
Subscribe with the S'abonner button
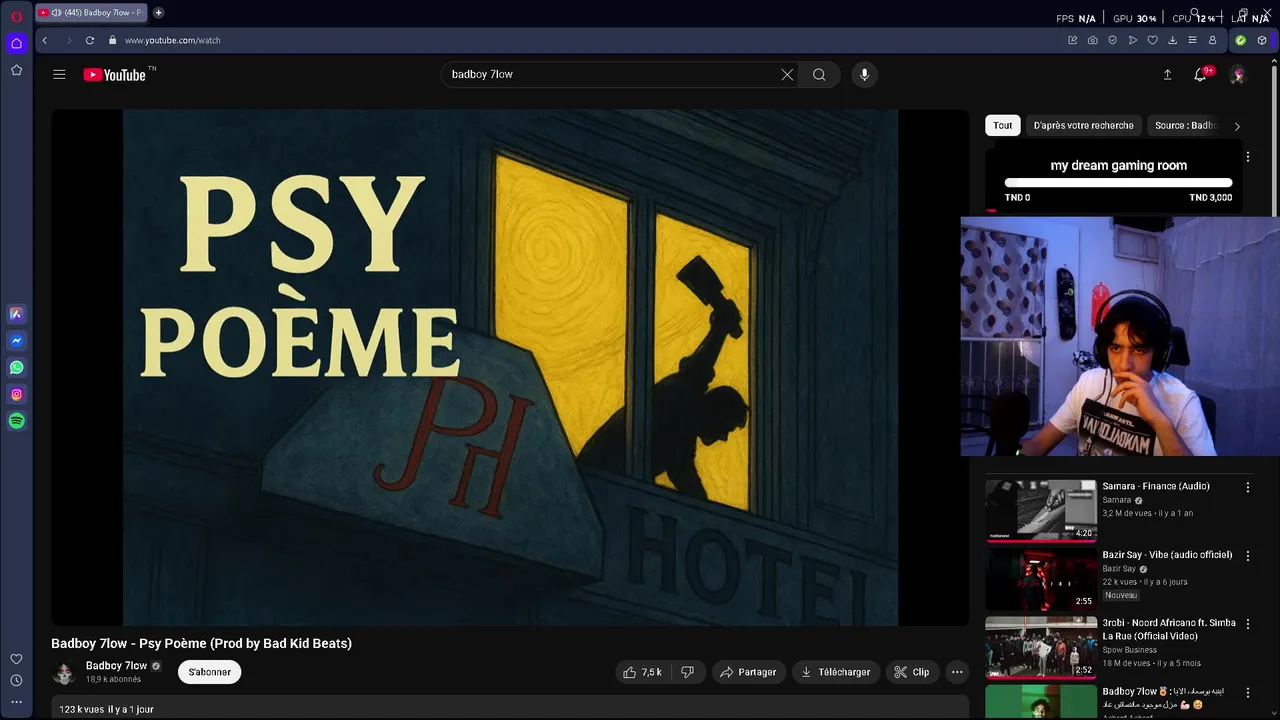point(210,672)
